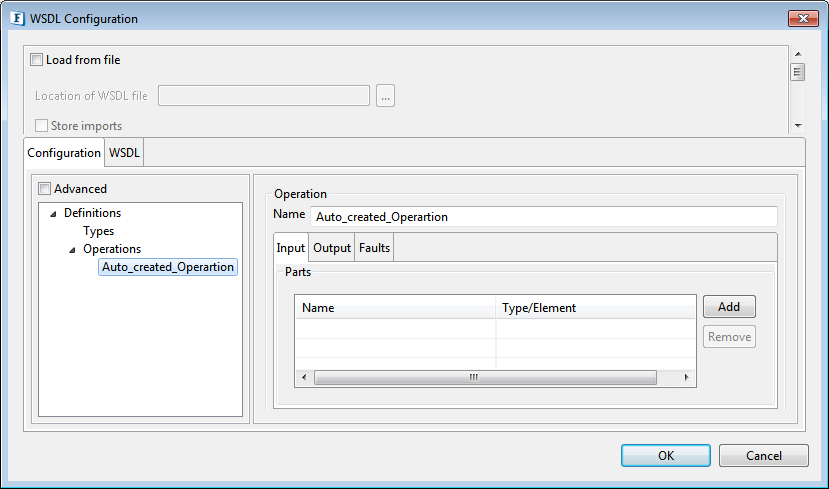Click the Add button for Parts

click(729, 307)
